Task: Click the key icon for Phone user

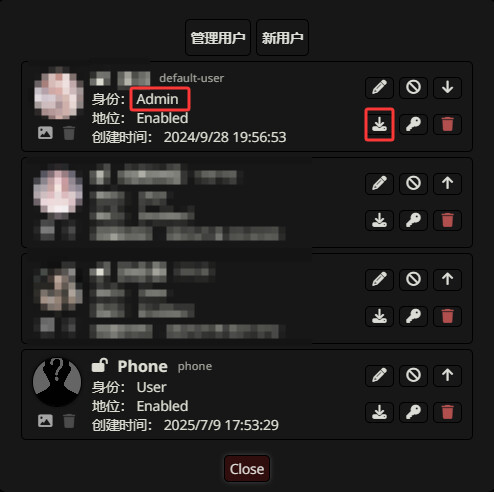Action: click(x=413, y=412)
